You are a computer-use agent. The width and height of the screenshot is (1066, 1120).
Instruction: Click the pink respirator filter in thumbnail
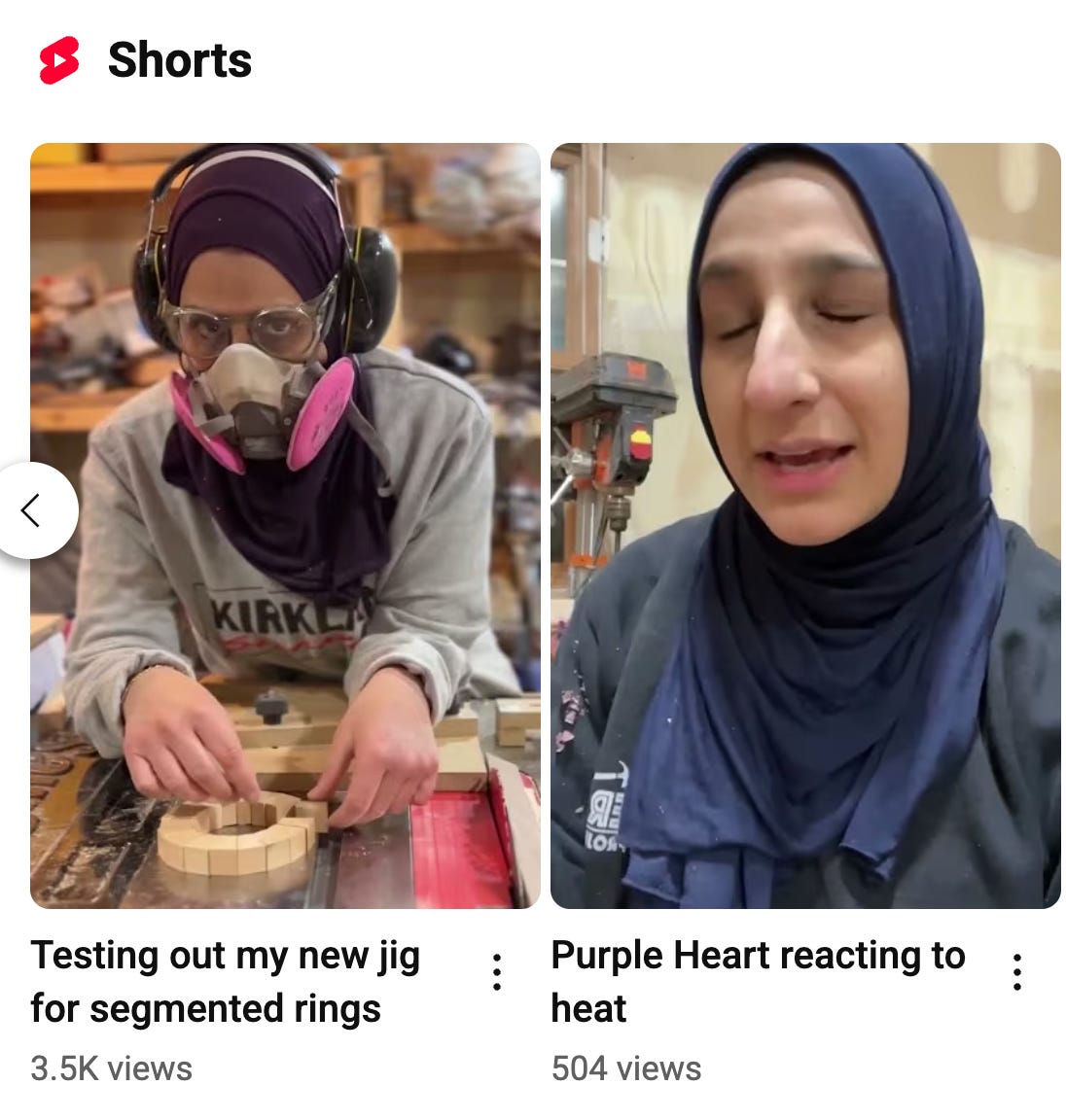[x=323, y=414]
